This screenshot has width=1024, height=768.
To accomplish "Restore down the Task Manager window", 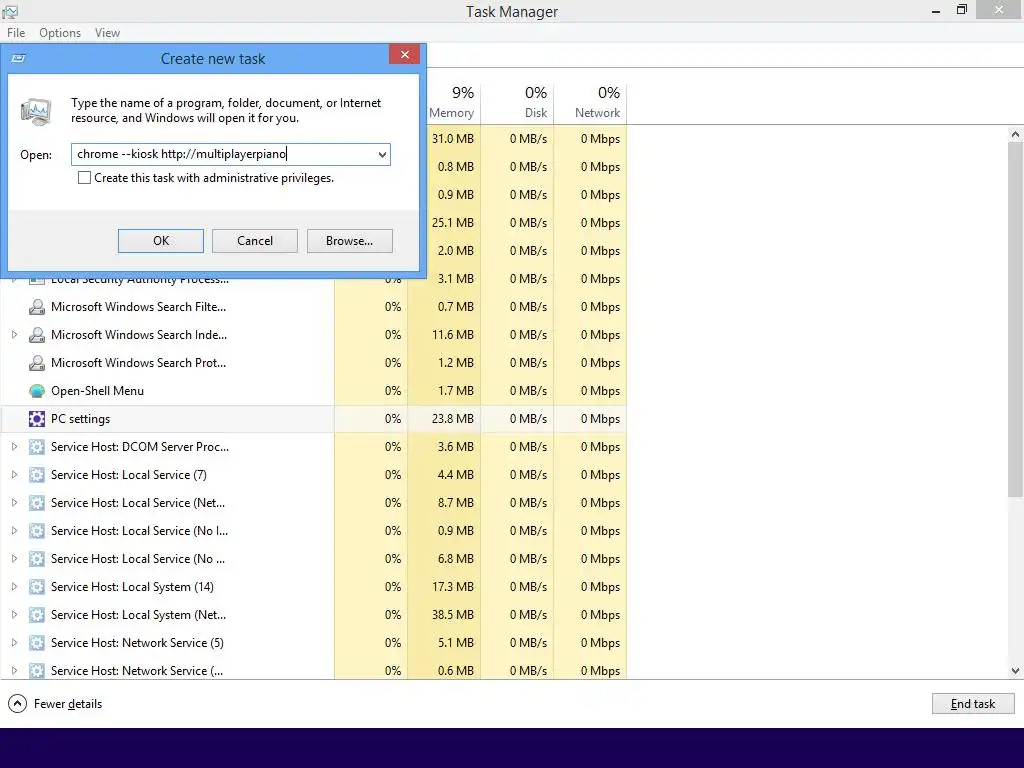I will tap(961, 10).
